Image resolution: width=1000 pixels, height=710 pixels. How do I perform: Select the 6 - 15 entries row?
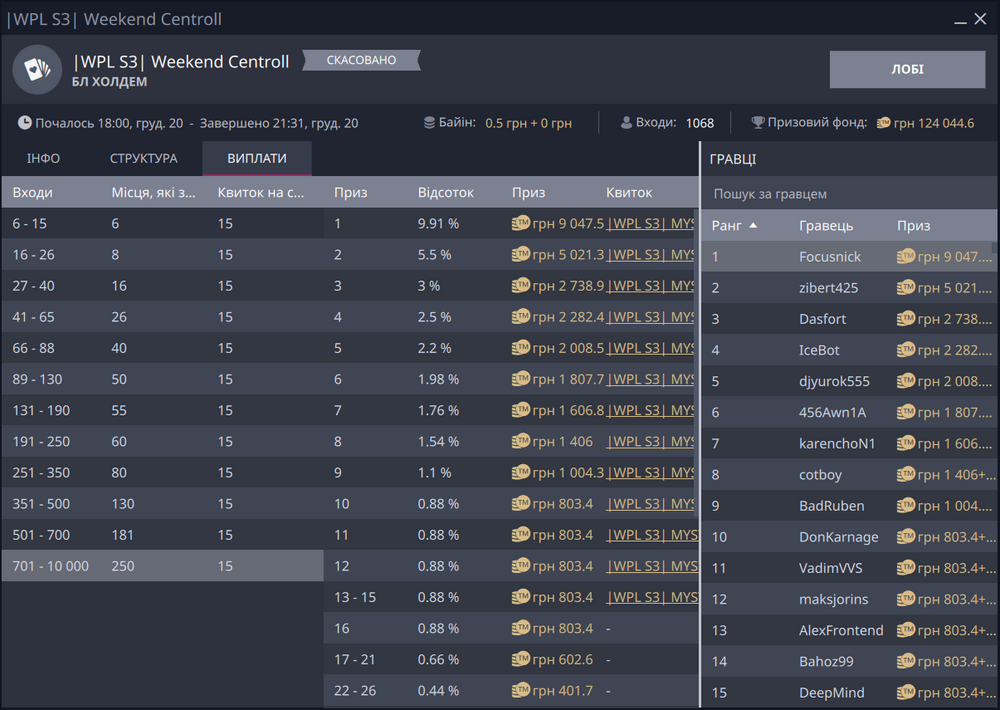click(160, 224)
